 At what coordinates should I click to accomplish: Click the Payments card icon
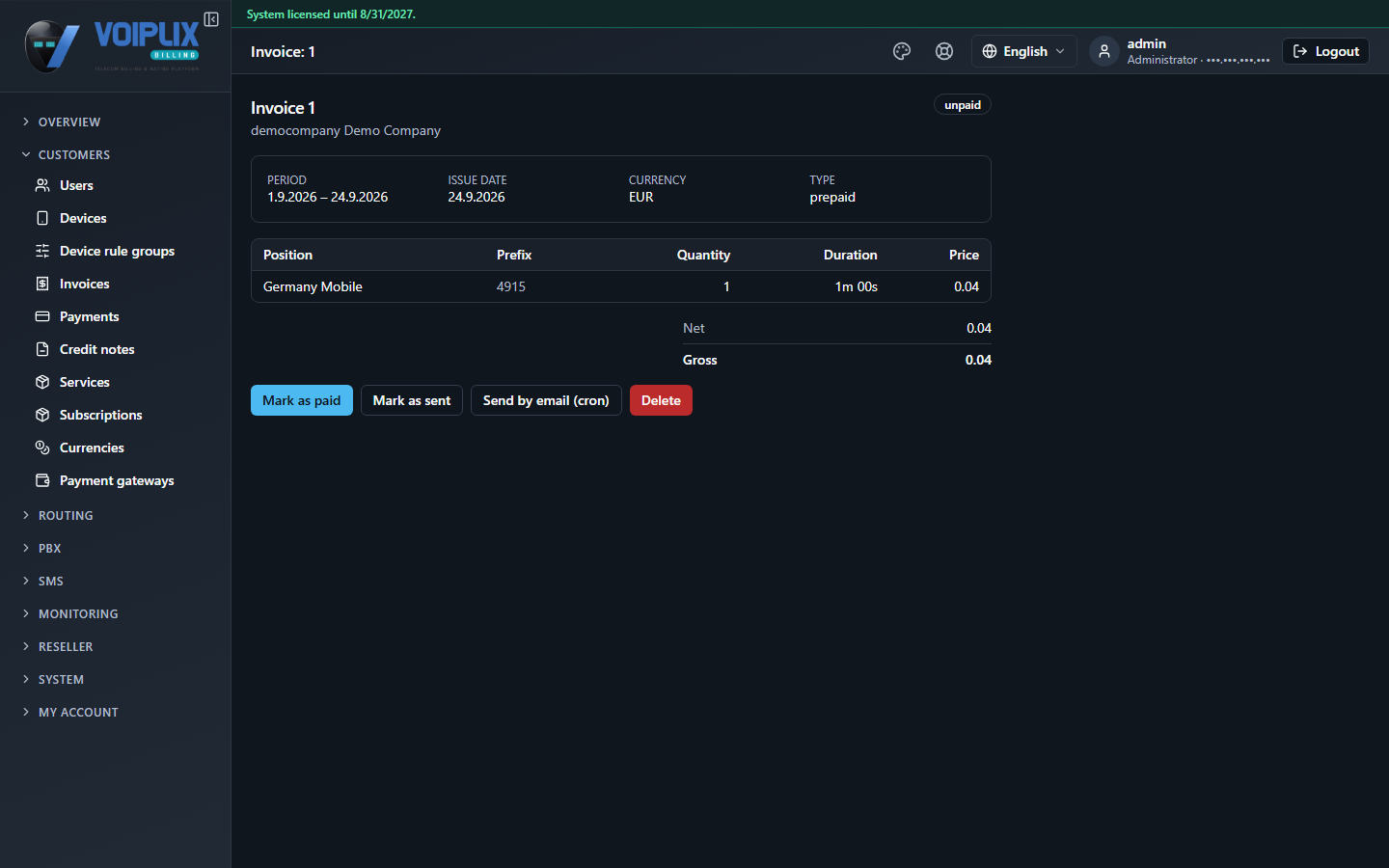42,316
